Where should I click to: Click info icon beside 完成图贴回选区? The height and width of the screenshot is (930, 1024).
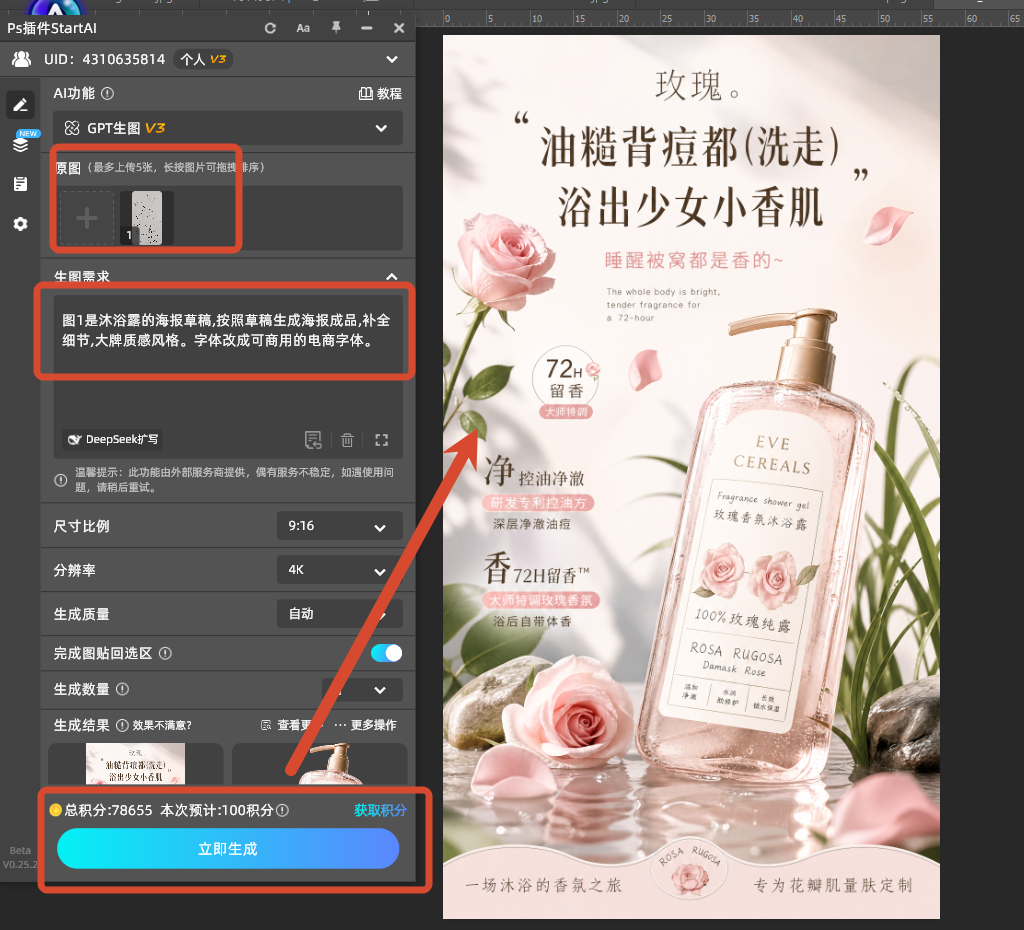click(165, 653)
